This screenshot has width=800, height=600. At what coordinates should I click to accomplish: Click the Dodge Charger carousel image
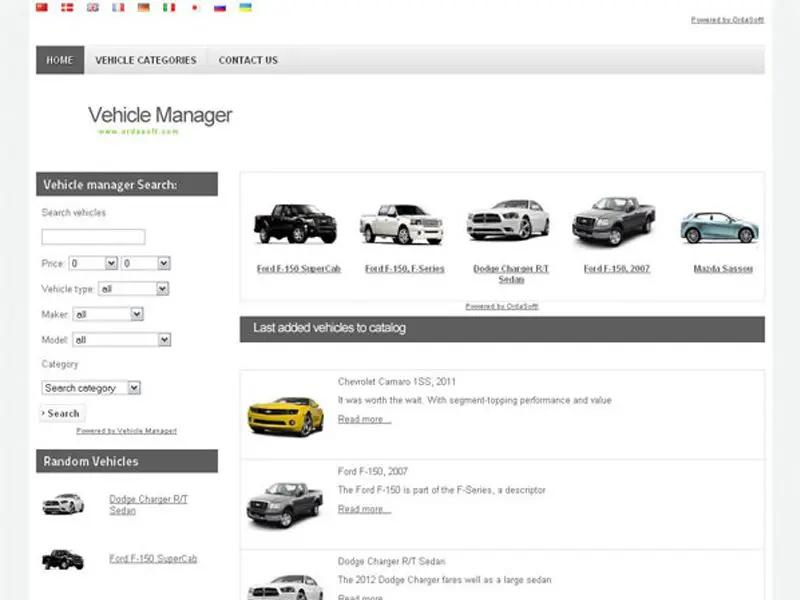pos(508,220)
